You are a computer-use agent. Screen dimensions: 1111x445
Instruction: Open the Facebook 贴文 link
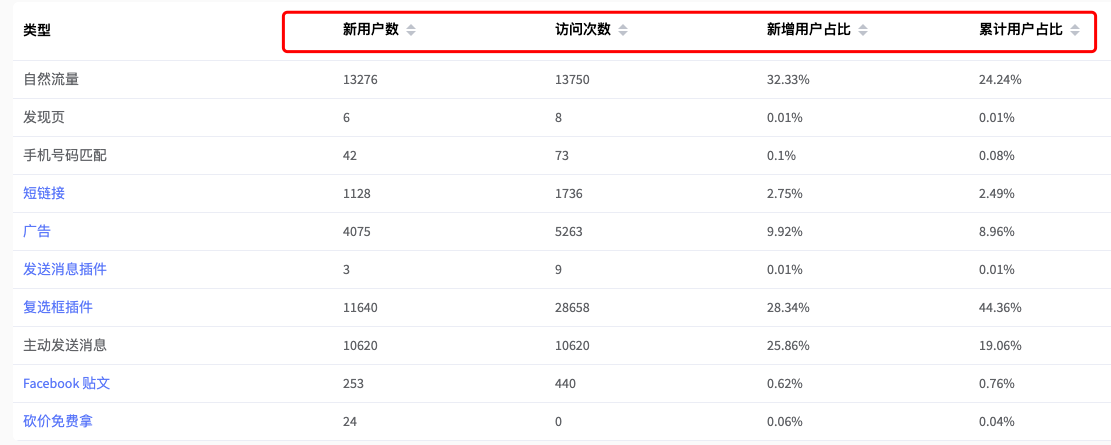click(67, 383)
